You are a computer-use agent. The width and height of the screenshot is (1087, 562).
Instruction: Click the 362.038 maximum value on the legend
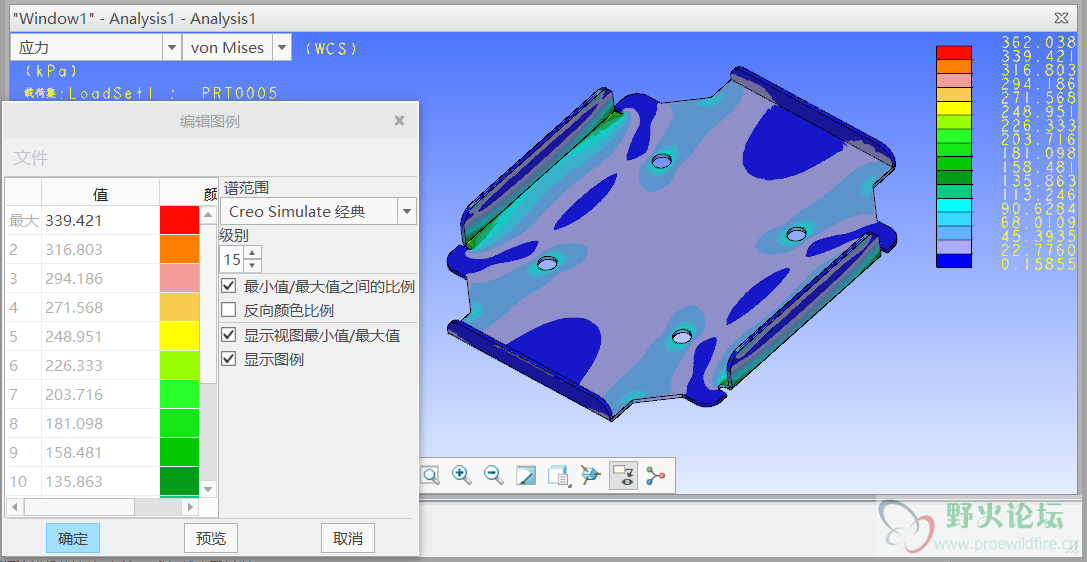pyautogui.click(x=1038, y=42)
